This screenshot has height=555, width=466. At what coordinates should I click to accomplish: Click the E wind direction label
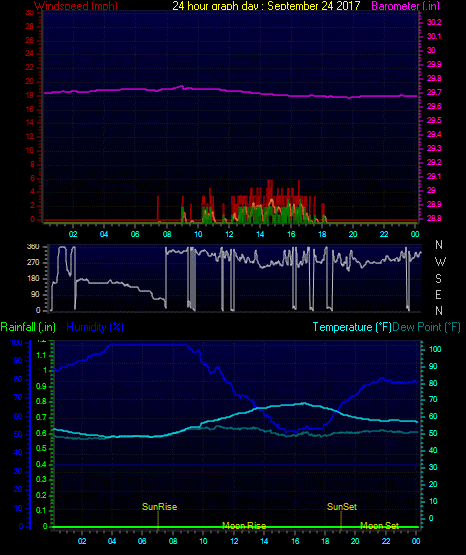[438, 294]
